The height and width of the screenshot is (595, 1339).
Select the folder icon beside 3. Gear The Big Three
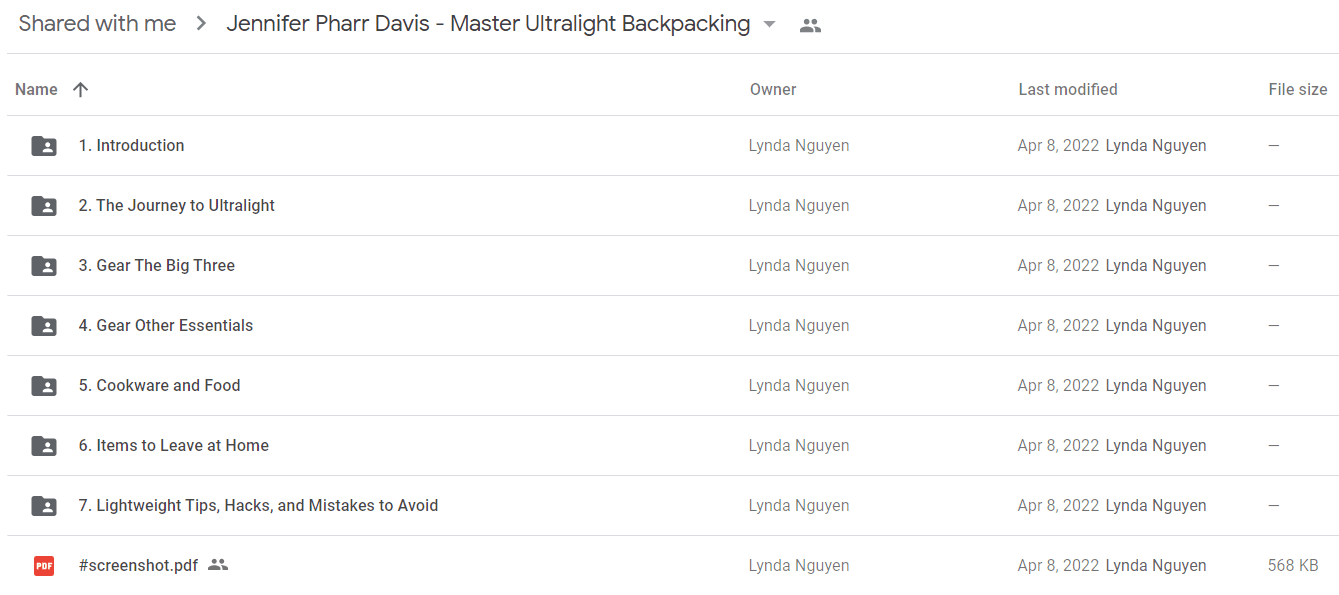coord(44,266)
